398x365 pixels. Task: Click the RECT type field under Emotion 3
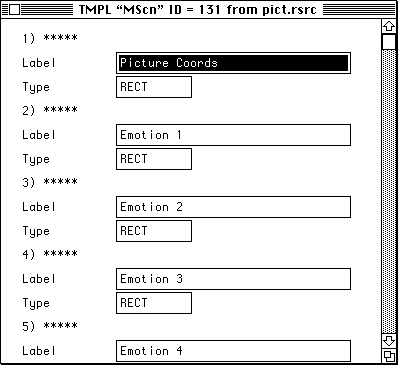click(154, 303)
